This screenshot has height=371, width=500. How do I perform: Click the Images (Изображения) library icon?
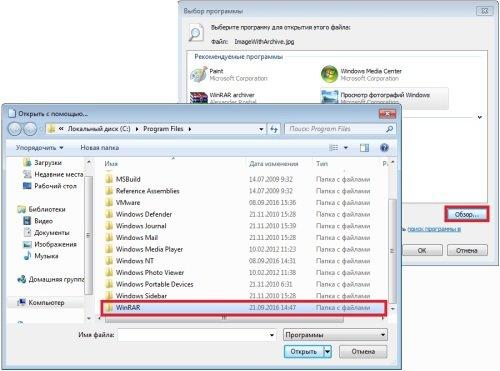click(27, 244)
